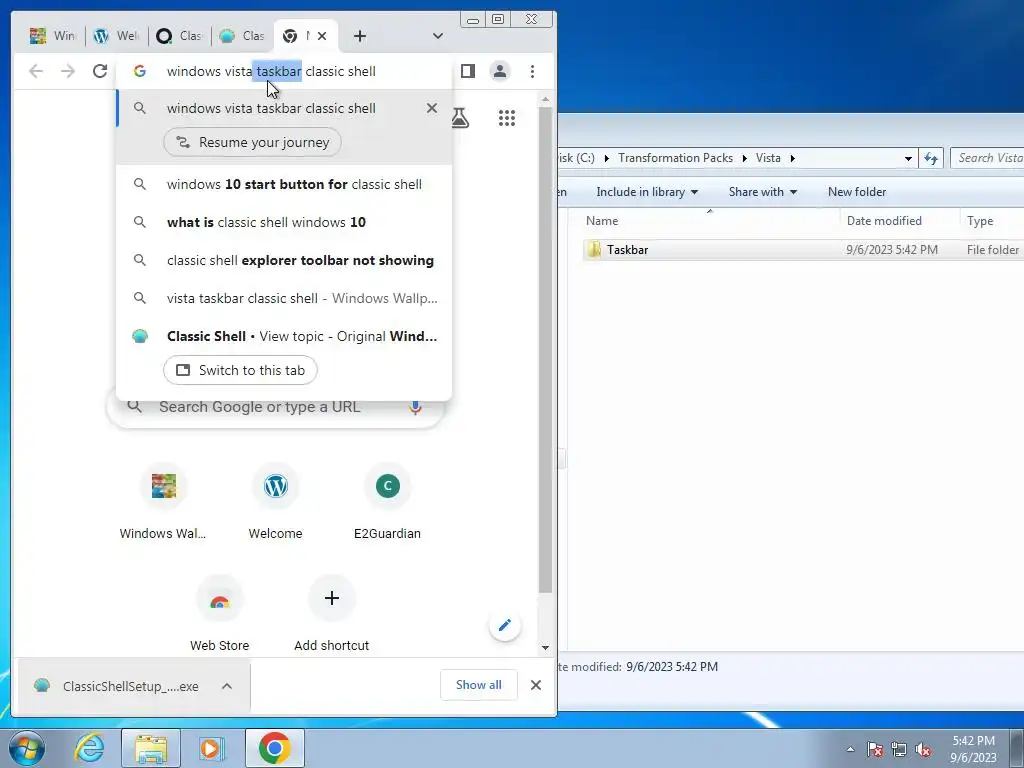Click the muted volume tray icon
Viewport: 1024px width, 768px height.
click(922, 750)
